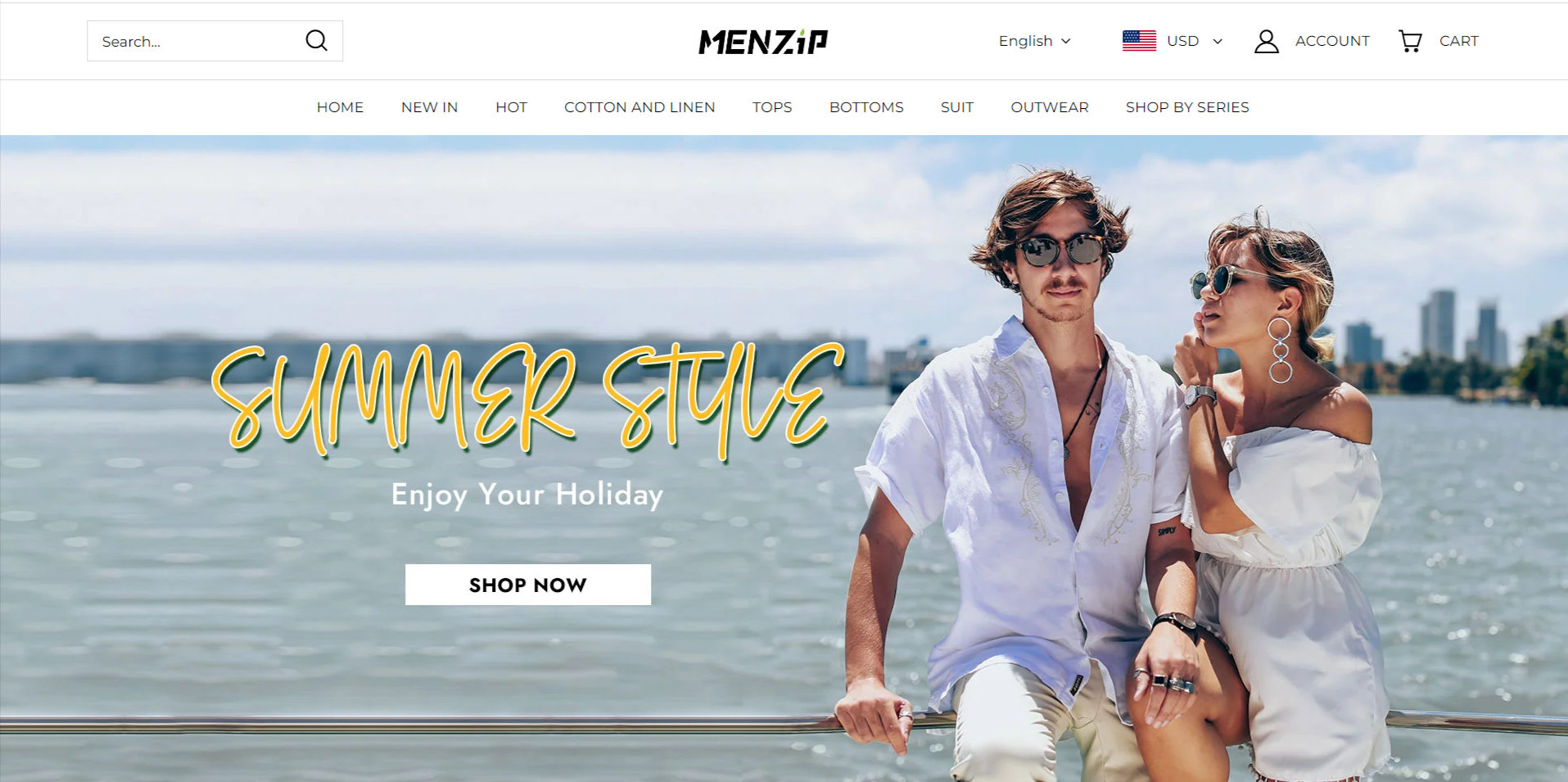1568x782 pixels.
Task: Open COTTON AND LINEN category
Action: (639, 107)
